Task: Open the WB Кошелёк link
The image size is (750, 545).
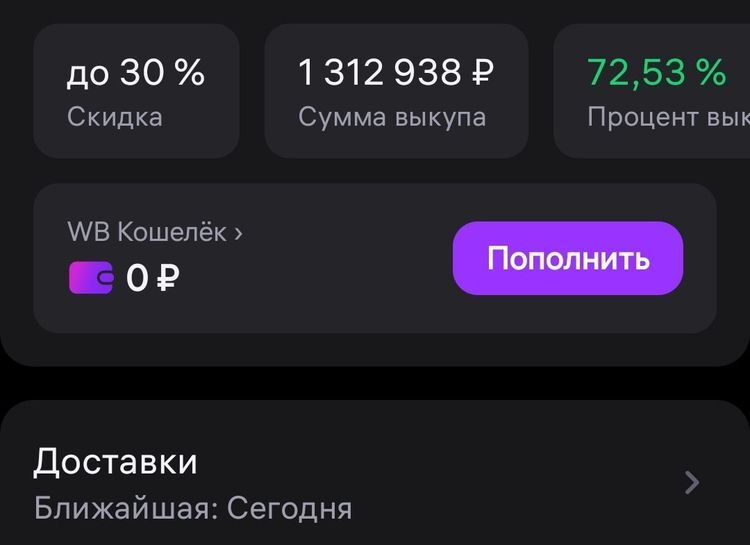Action: tap(154, 232)
